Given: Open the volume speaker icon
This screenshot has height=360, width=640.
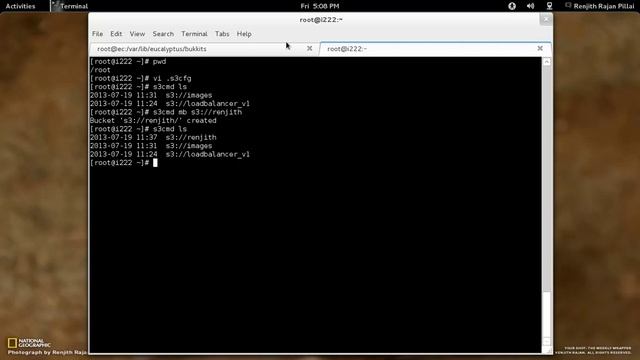Looking at the screenshot, I should pyautogui.click(x=531, y=6).
